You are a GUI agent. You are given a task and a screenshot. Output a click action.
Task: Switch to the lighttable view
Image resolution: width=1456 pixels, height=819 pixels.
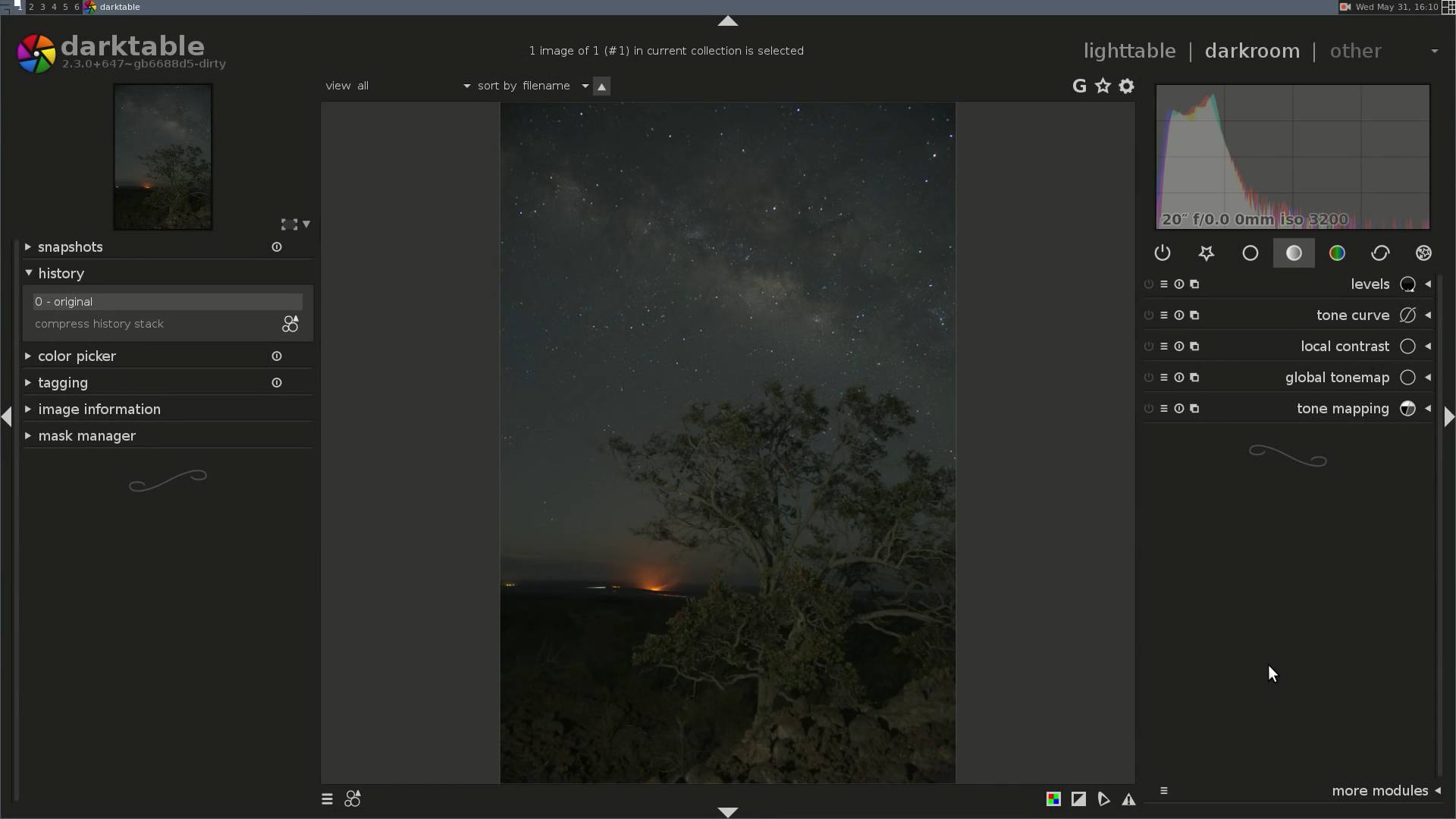pyautogui.click(x=1129, y=51)
